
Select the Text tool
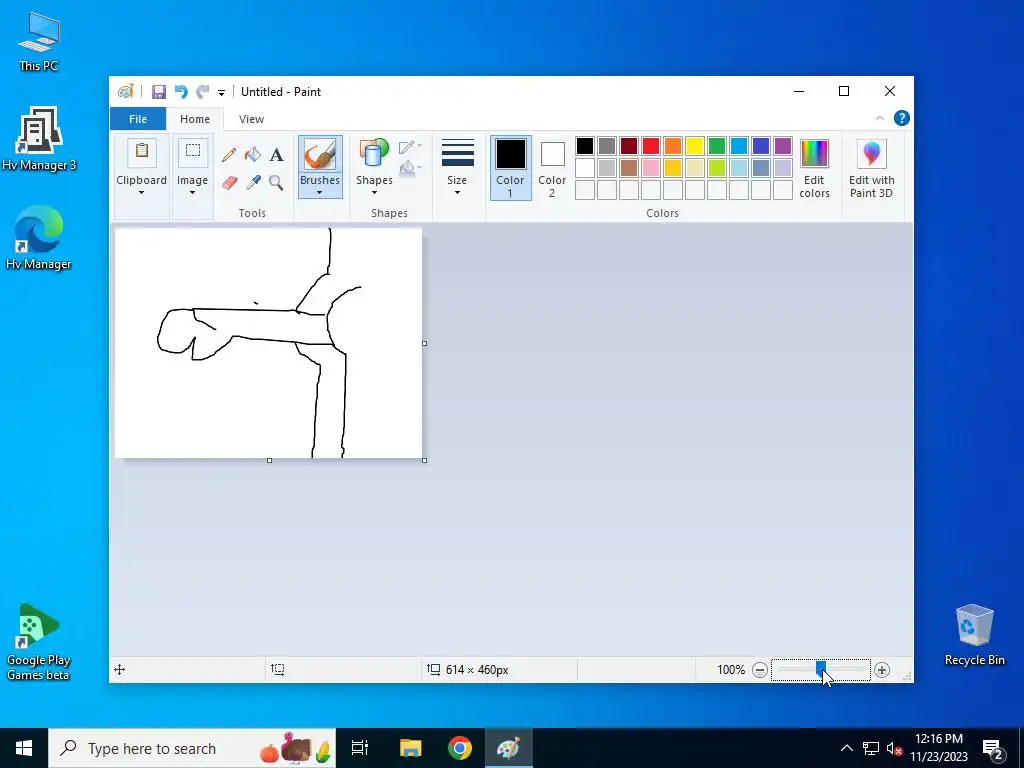pyautogui.click(x=277, y=155)
